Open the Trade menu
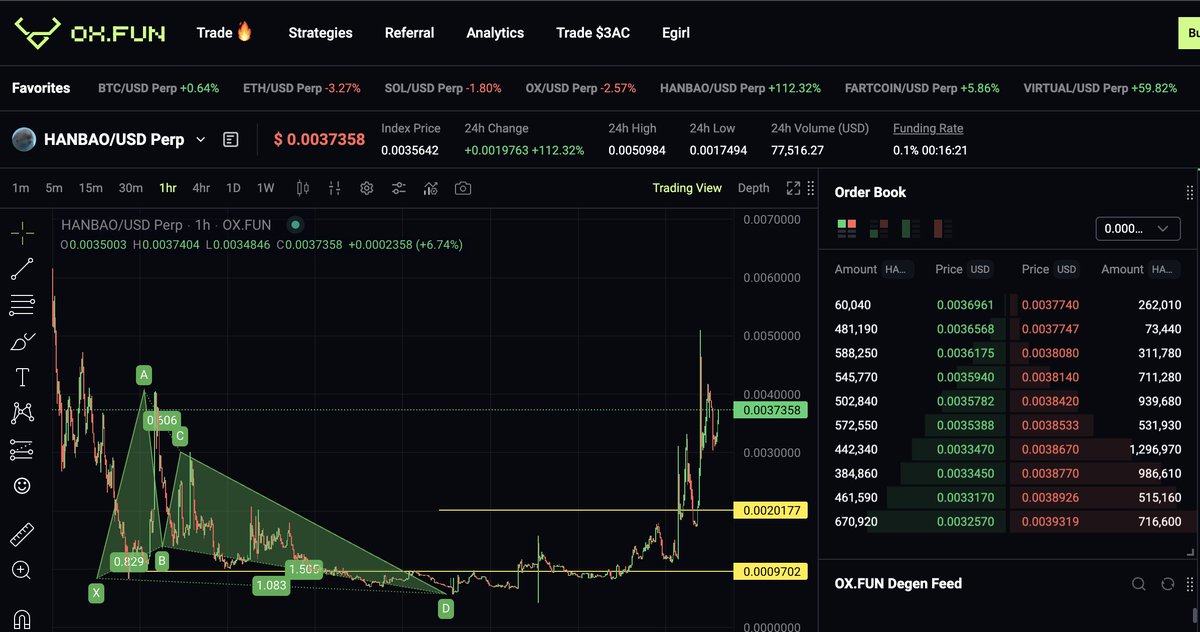 pyautogui.click(x=225, y=32)
